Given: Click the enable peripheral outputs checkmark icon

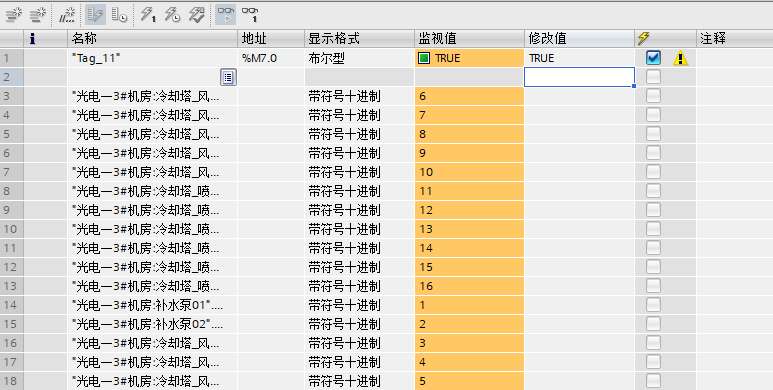Looking at the screenshot, I should [197, 15].
